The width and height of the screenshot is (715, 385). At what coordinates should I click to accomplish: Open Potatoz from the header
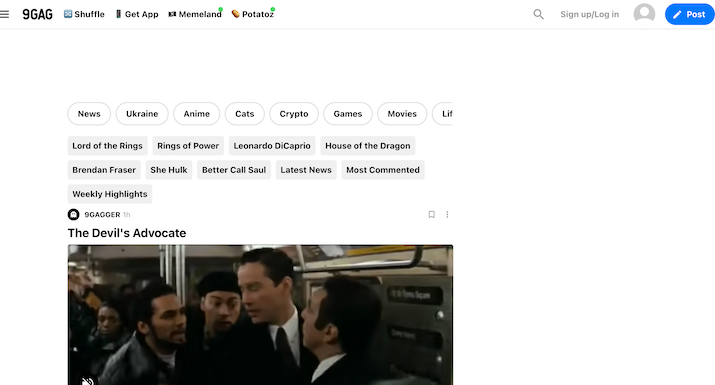coord(253,14)
